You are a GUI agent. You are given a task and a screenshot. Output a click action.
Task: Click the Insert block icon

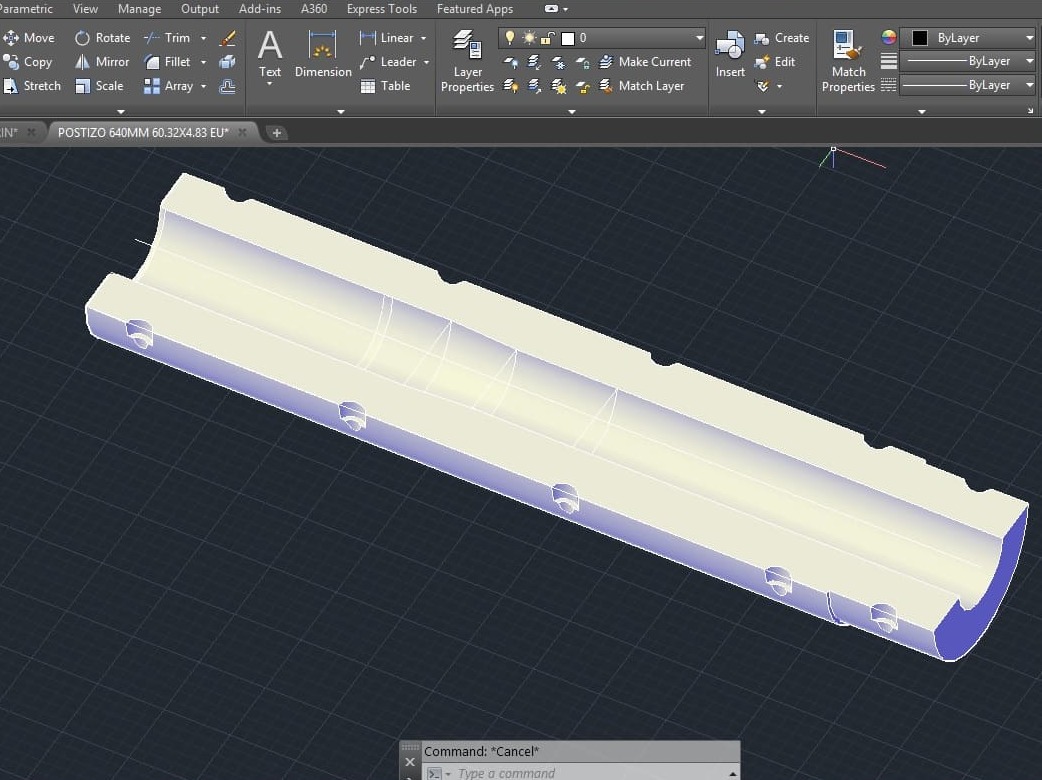pyautogui.click(x=730, y=54)
